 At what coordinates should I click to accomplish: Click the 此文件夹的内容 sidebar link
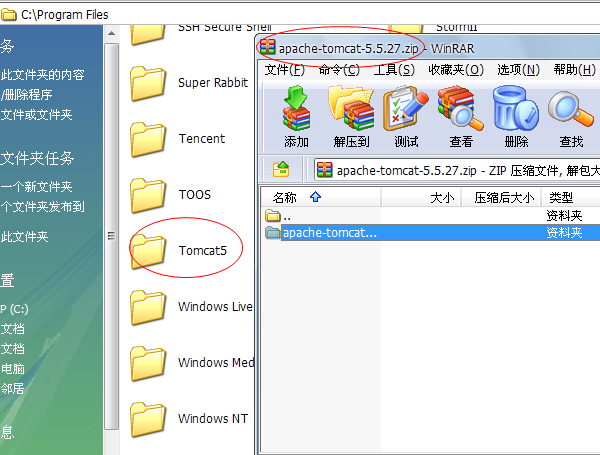42,75
